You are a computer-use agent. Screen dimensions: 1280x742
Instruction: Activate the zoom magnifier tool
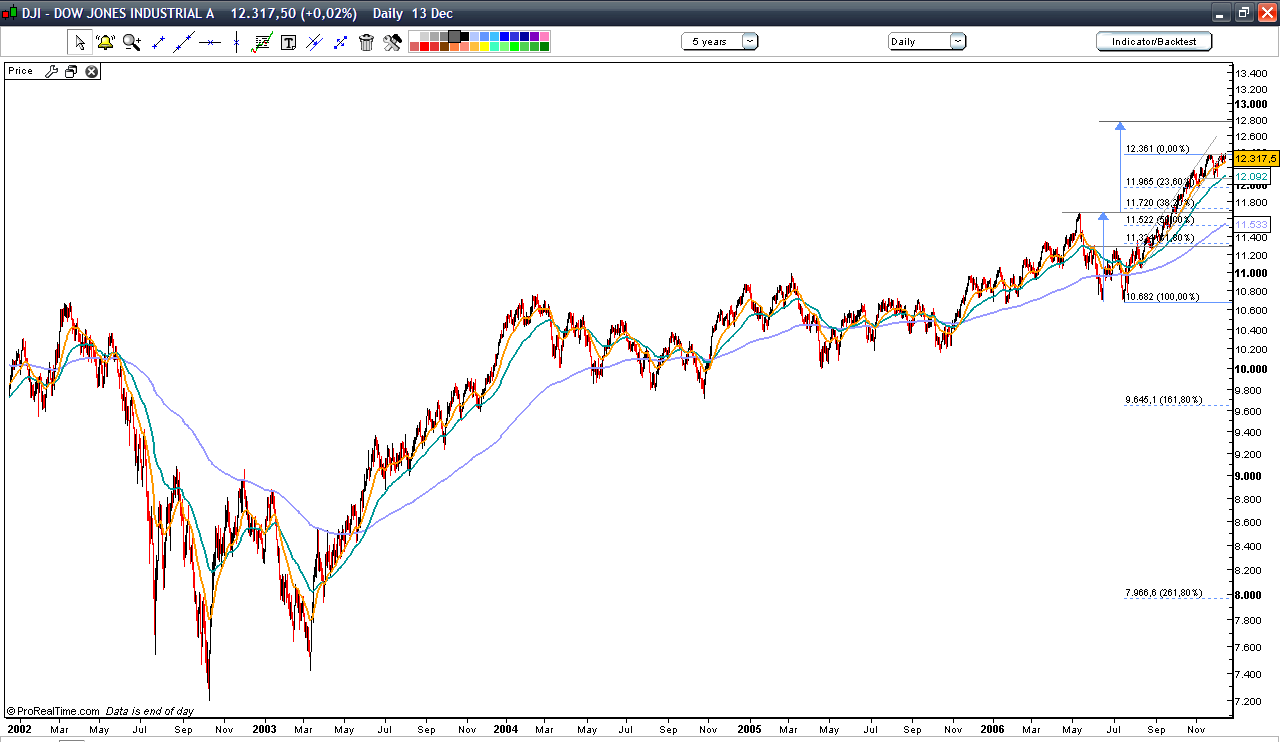(x=130, y=42)
